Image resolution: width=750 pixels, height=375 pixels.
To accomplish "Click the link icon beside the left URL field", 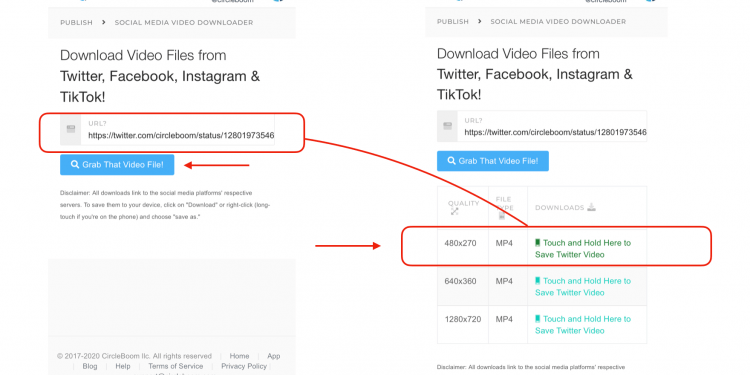I will click(71, 129).
